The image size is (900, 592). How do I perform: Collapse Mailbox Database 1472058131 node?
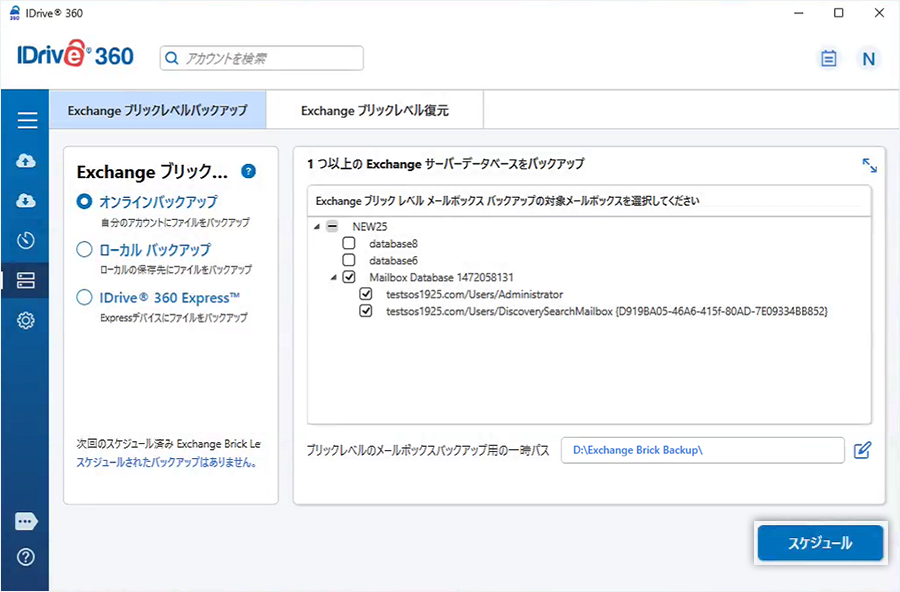333,277
